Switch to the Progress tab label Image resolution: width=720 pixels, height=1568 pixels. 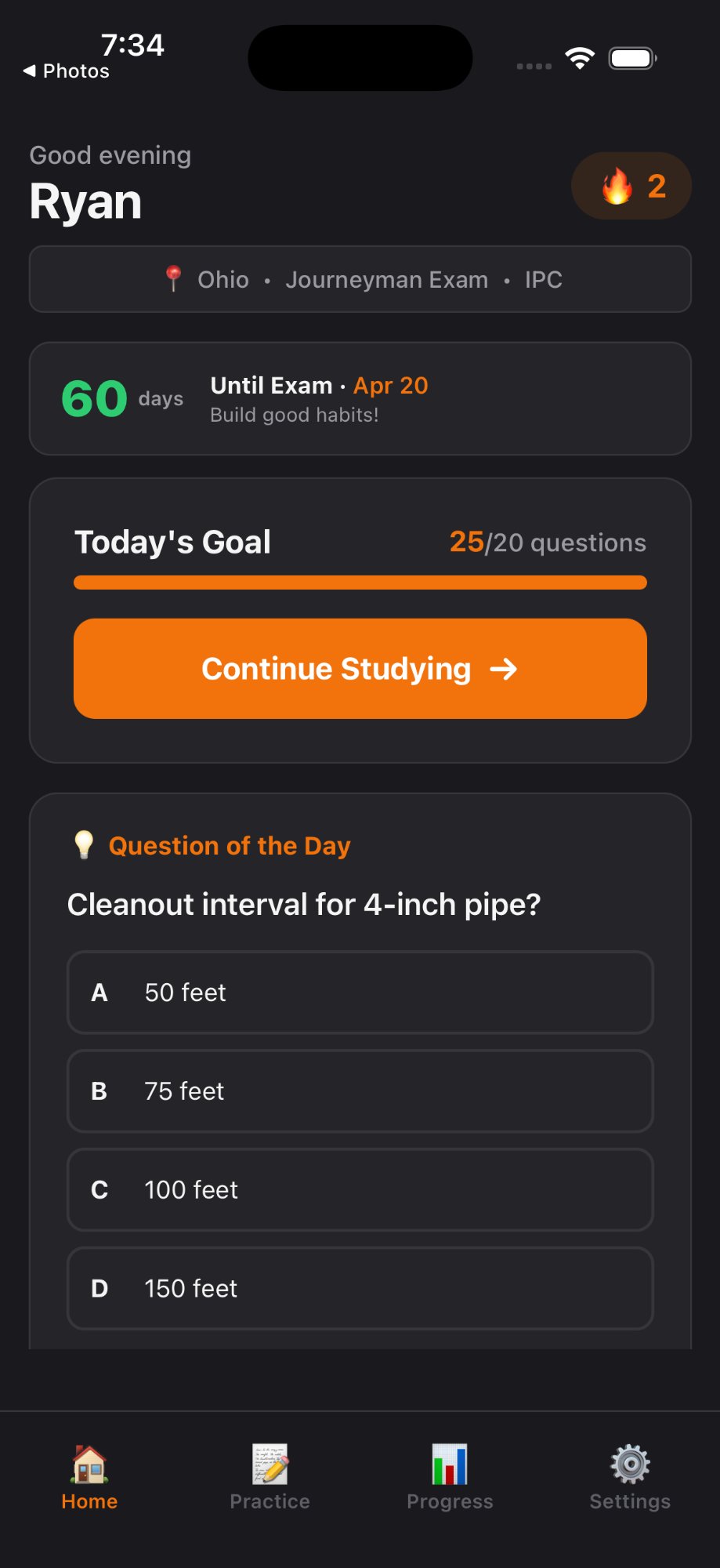click(450, 1501)
